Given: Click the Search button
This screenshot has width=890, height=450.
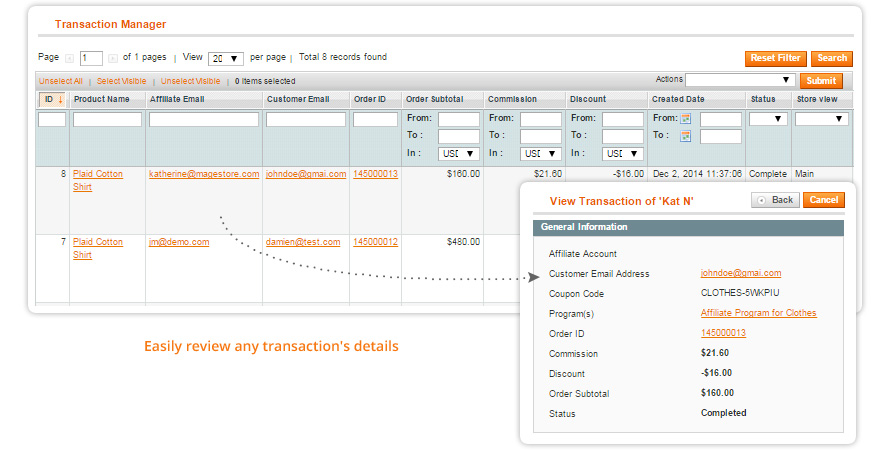Looking at the screenshot, I should [832, 58].
